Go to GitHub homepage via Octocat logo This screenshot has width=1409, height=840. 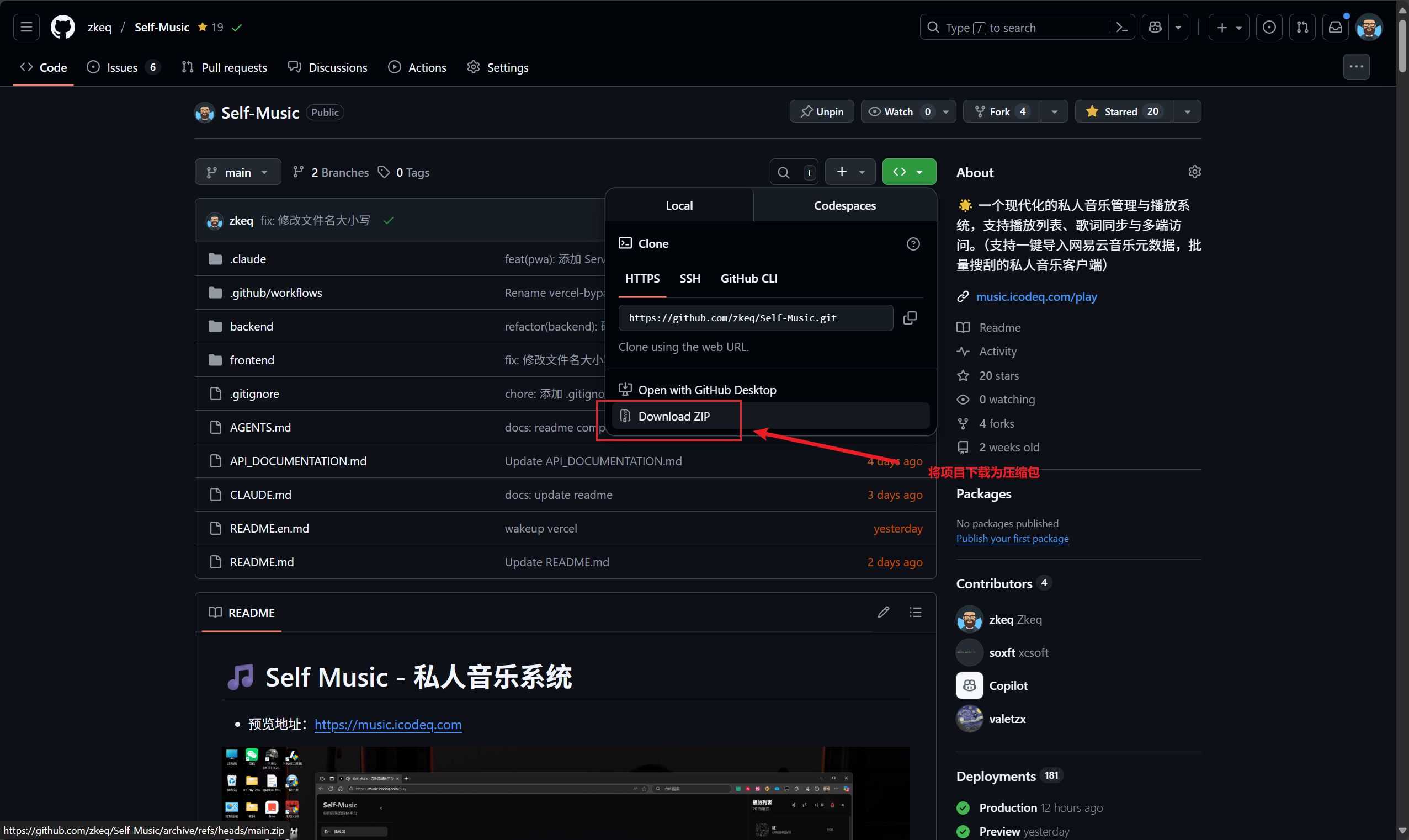(x=63, y=27)
